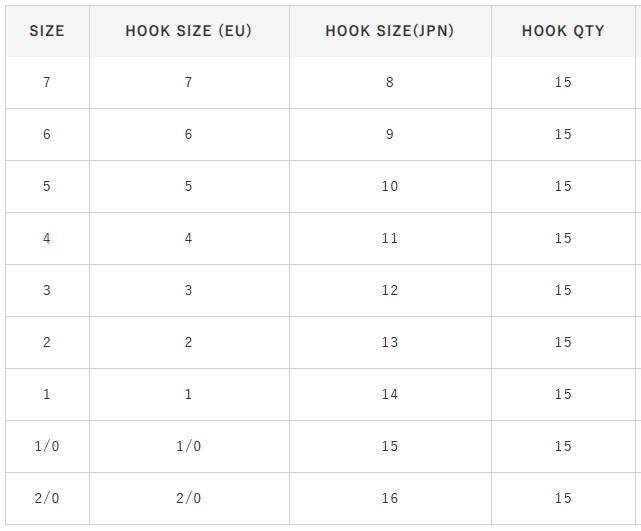Select JPN hook size 10 cell
The image size is (641, 531).
click(x=390, y=186)
